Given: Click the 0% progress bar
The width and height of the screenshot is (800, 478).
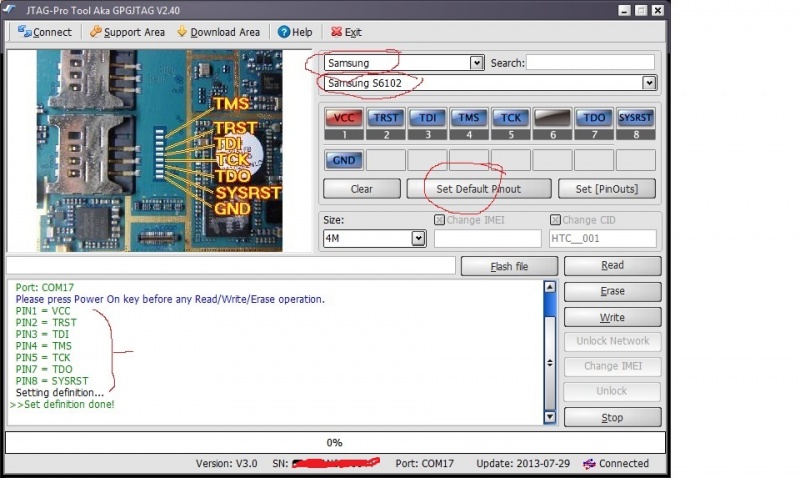Looking at the screenshot, I should [x=335, y=442].
